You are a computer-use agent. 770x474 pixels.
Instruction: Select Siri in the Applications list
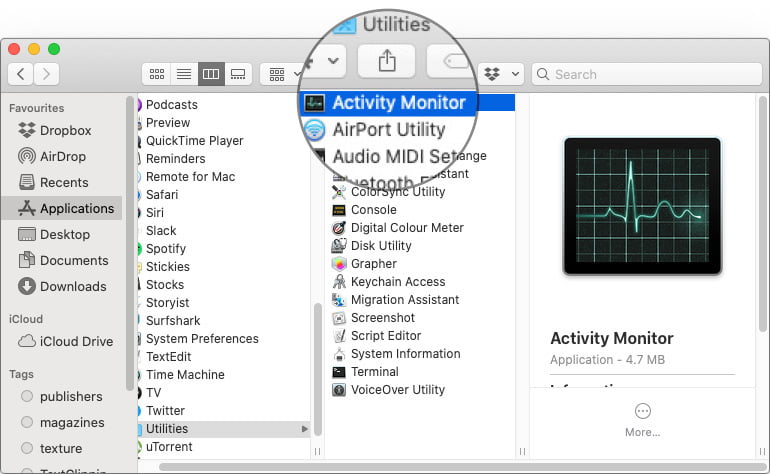click(x=155, y=213)
